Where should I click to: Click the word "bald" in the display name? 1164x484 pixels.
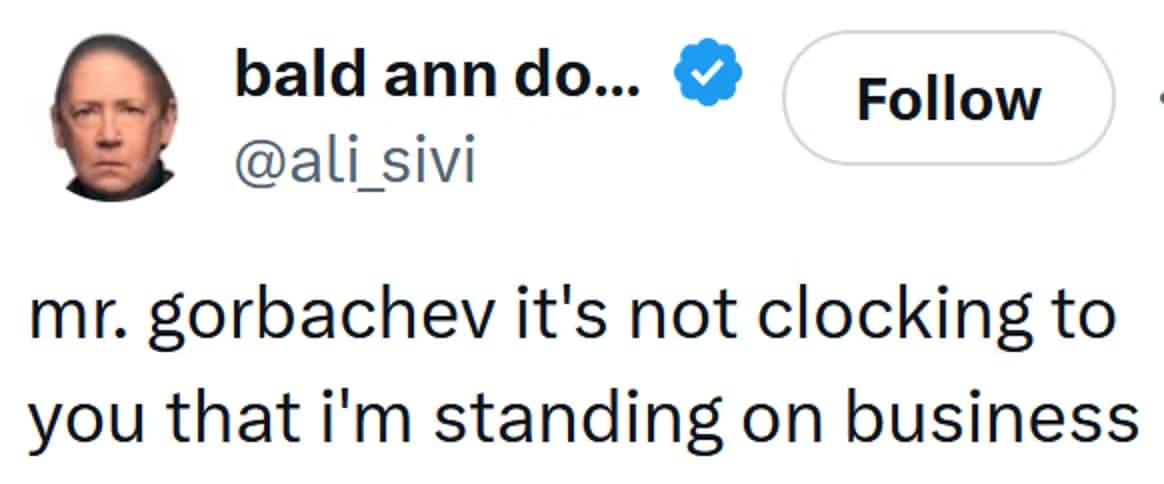(296, 77)
